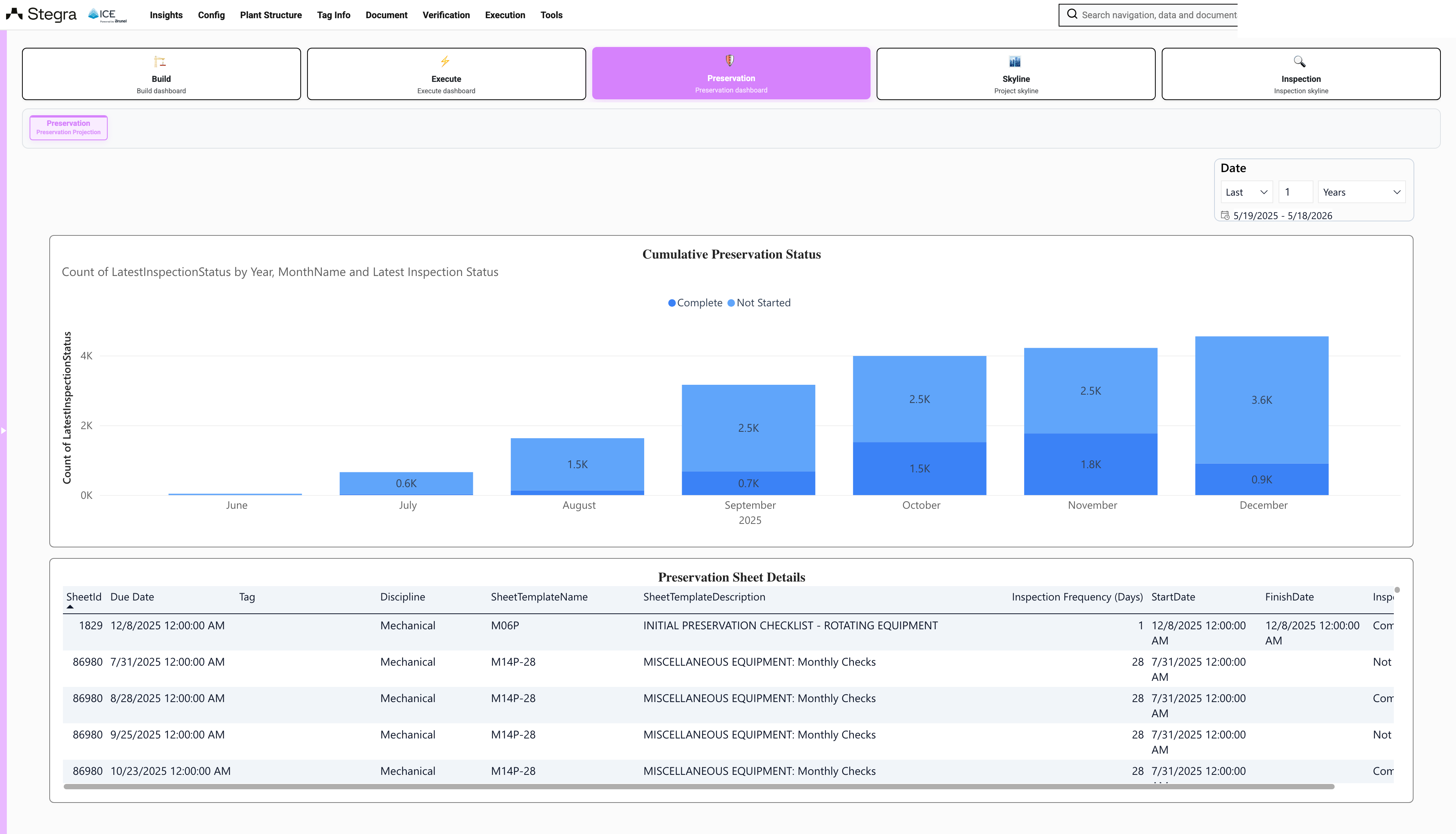Sort by SheetTemplateName column header
Screen dimensions: 1456x834
(x=539, y=597)
